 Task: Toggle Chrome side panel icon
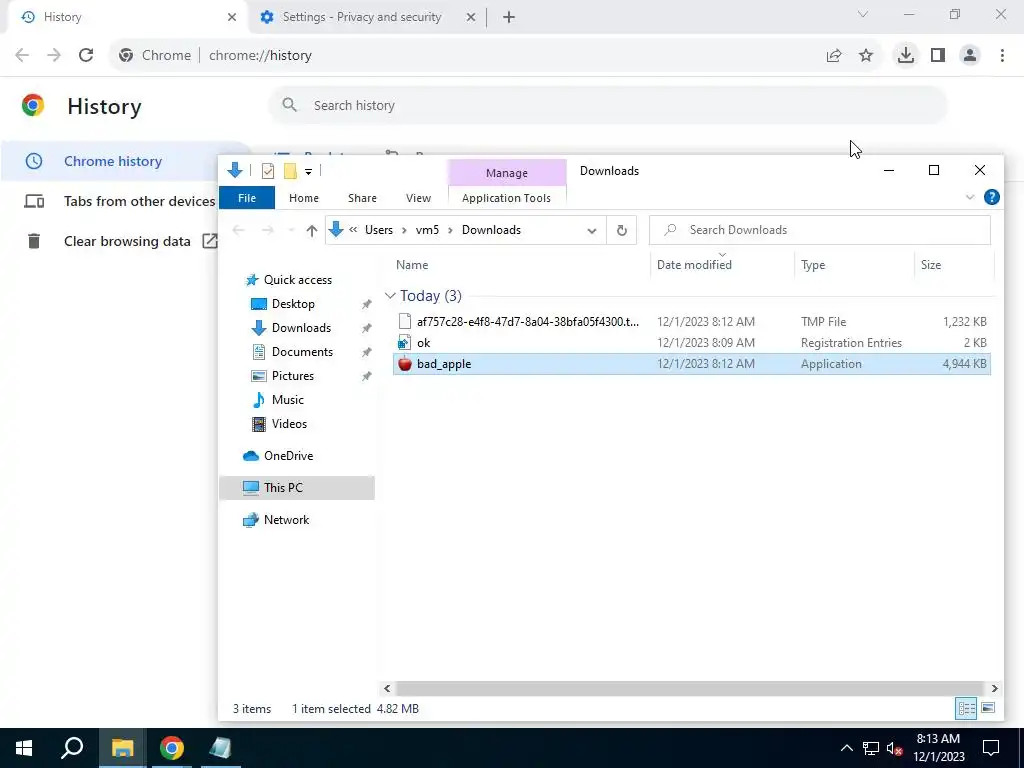pos(938,56)
